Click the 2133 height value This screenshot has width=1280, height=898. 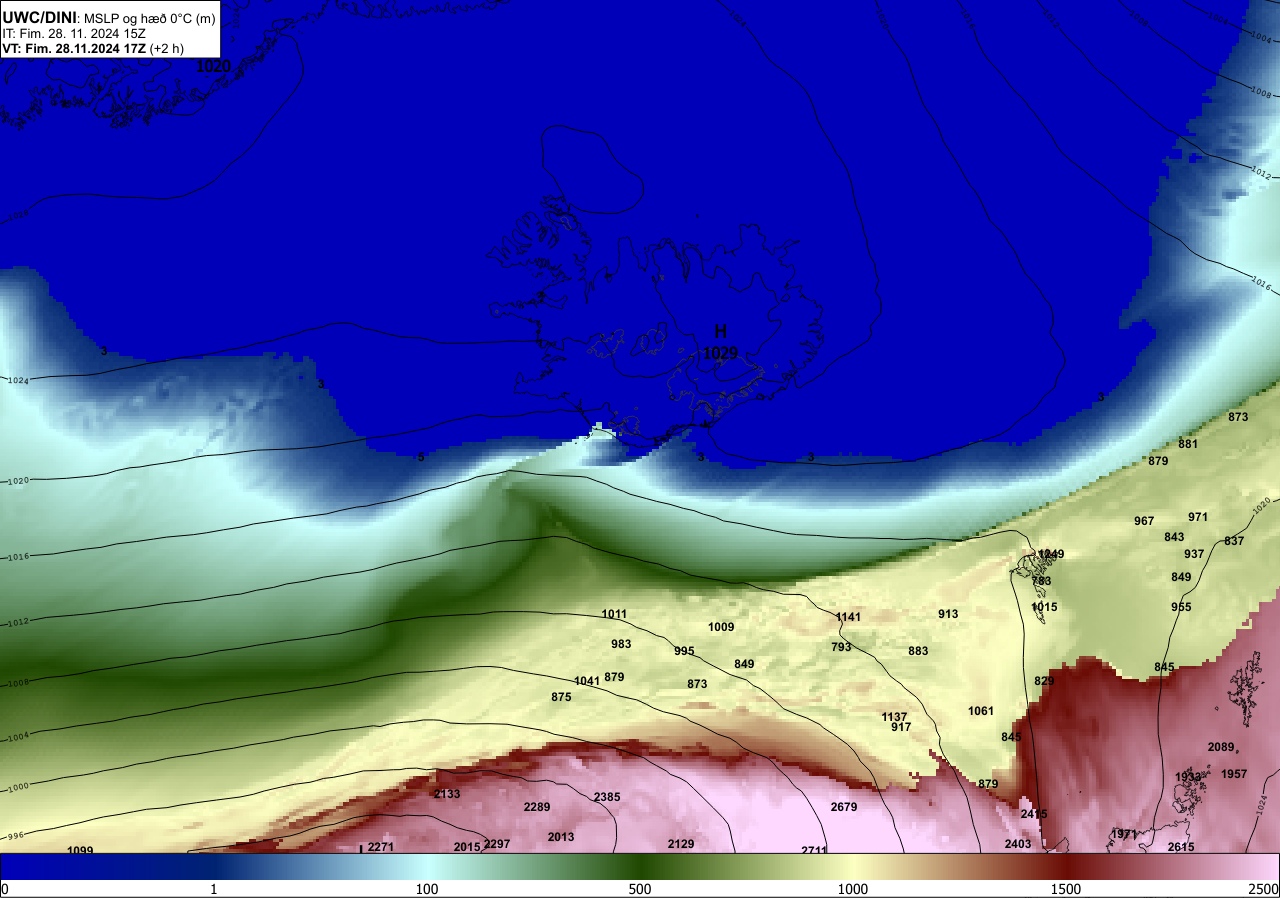tap(447, 794)
